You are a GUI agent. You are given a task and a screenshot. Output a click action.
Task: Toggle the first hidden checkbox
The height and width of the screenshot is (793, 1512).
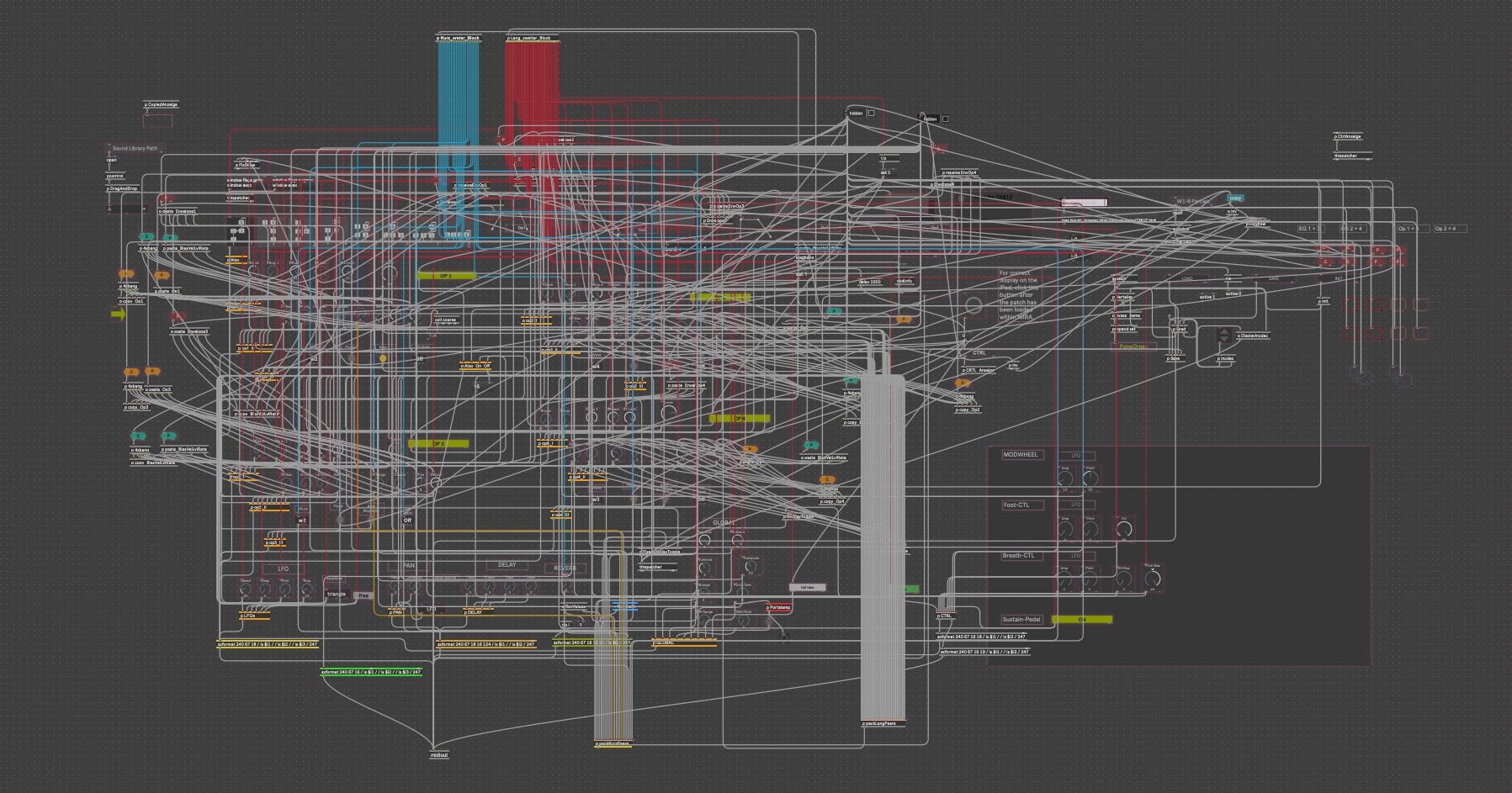pos(871,113)
